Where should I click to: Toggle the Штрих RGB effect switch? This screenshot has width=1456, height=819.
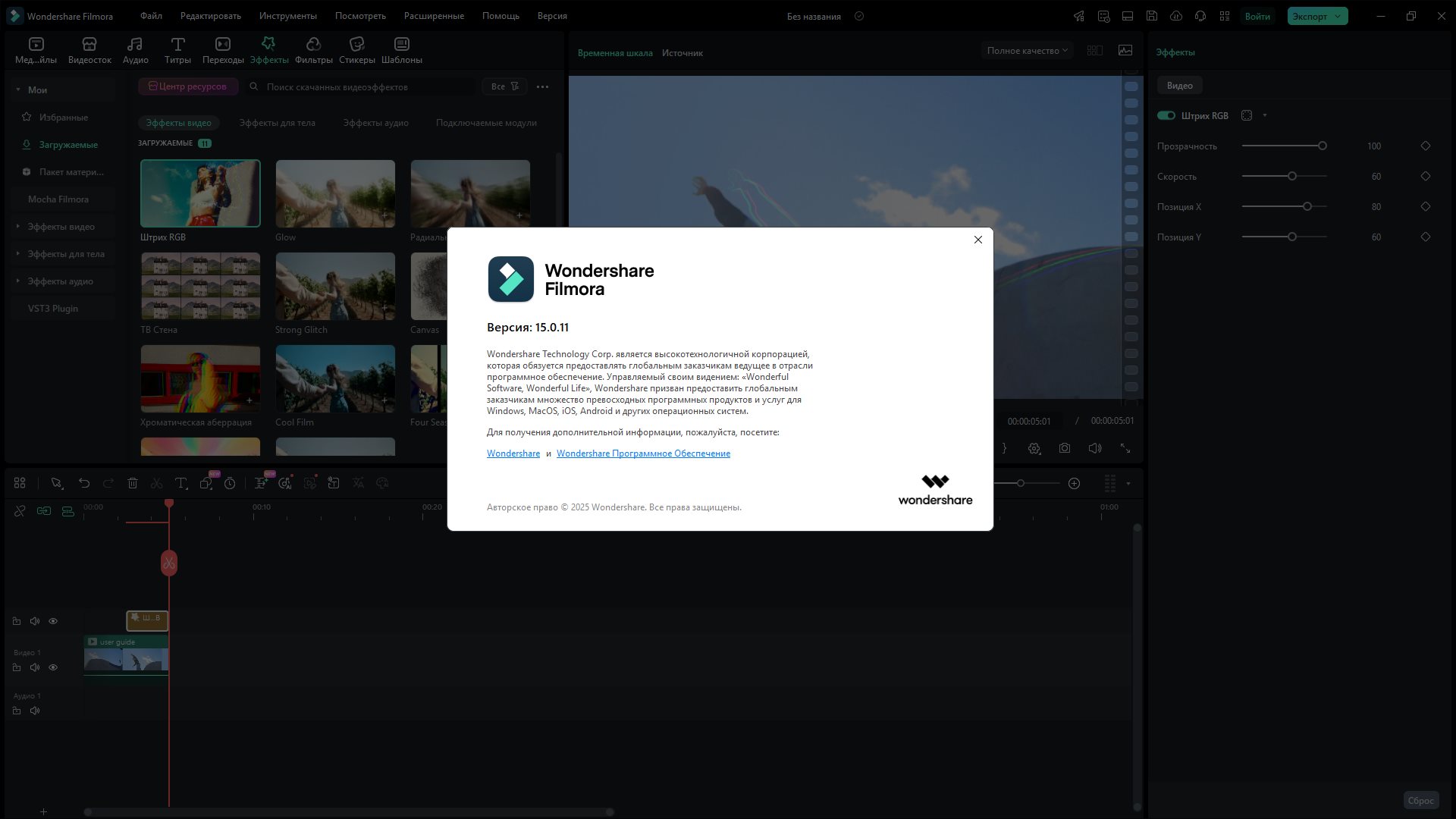click(x=1166, y=115)
